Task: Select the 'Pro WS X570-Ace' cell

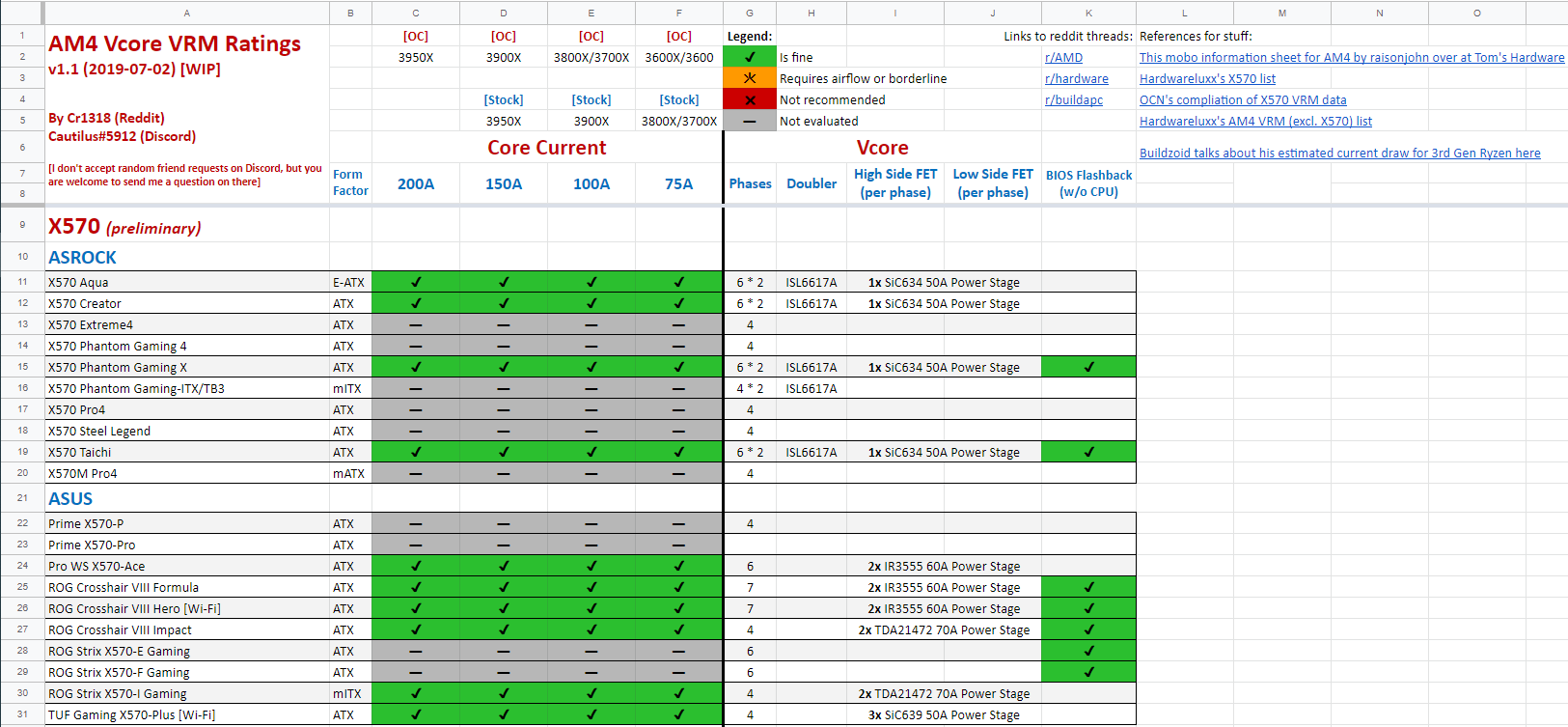Action: click(187, 566)
